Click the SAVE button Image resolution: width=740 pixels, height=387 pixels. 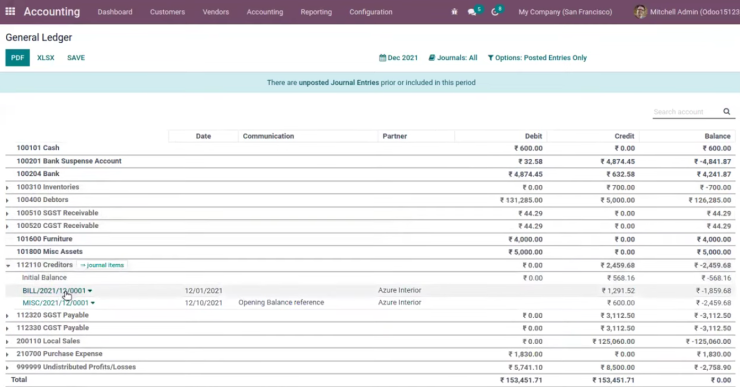click(76, 58)
